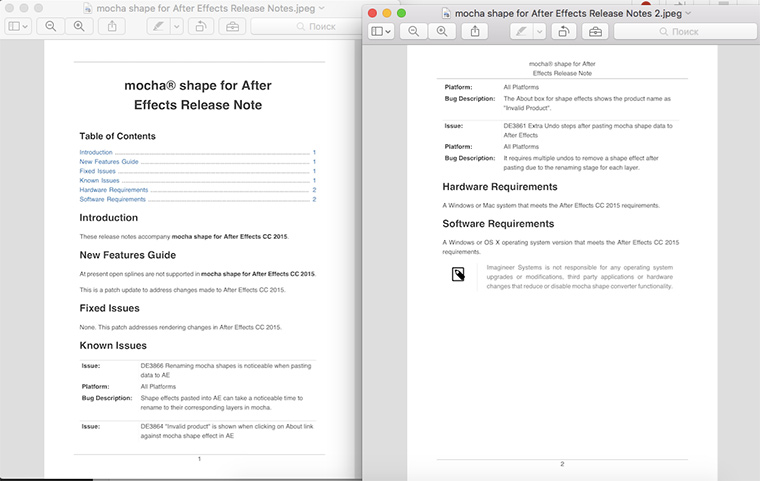
Task: Zoom out in back Release Notes.jpeg window
Action: point(50,26)
